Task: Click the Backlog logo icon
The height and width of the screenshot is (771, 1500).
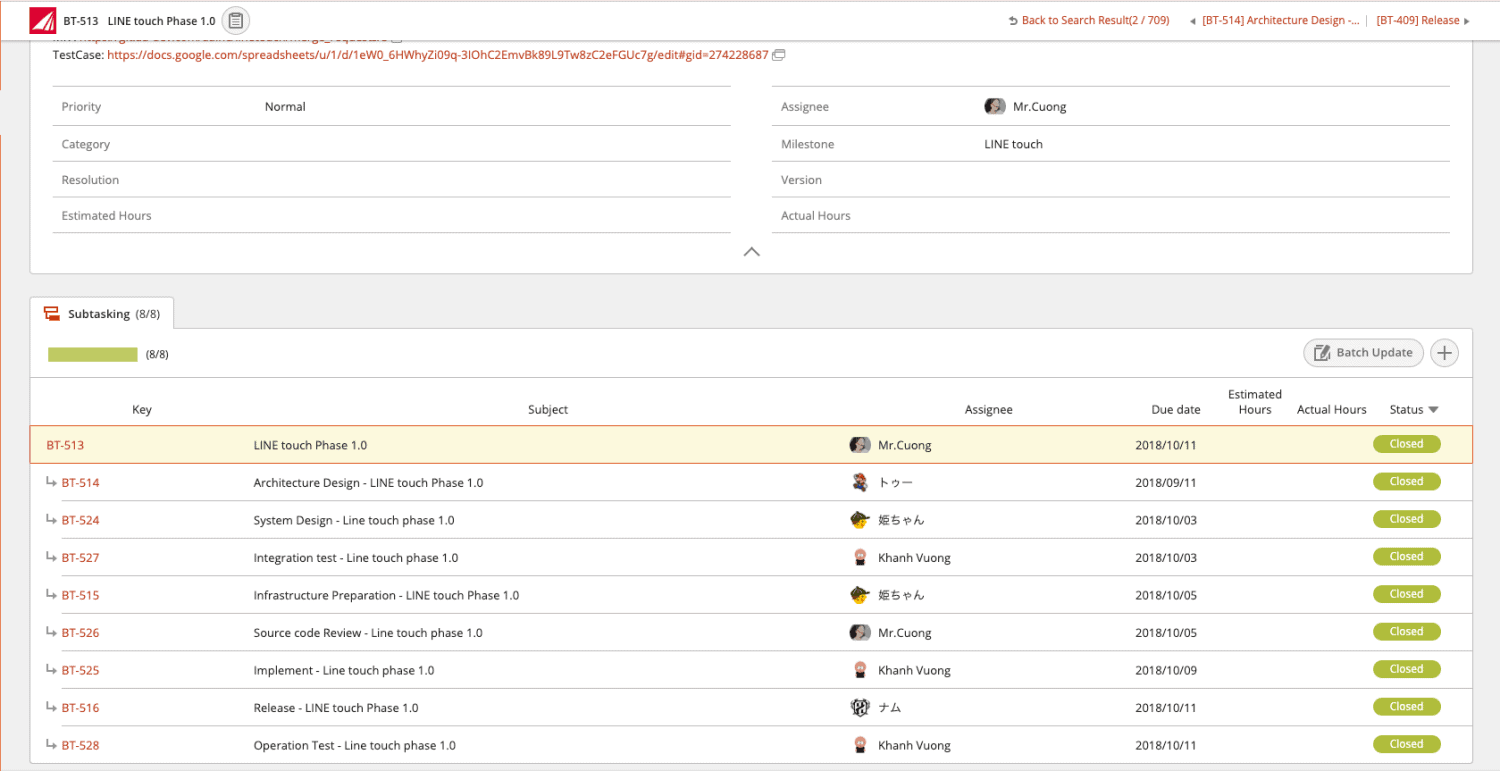Action: tap(43, 20)
